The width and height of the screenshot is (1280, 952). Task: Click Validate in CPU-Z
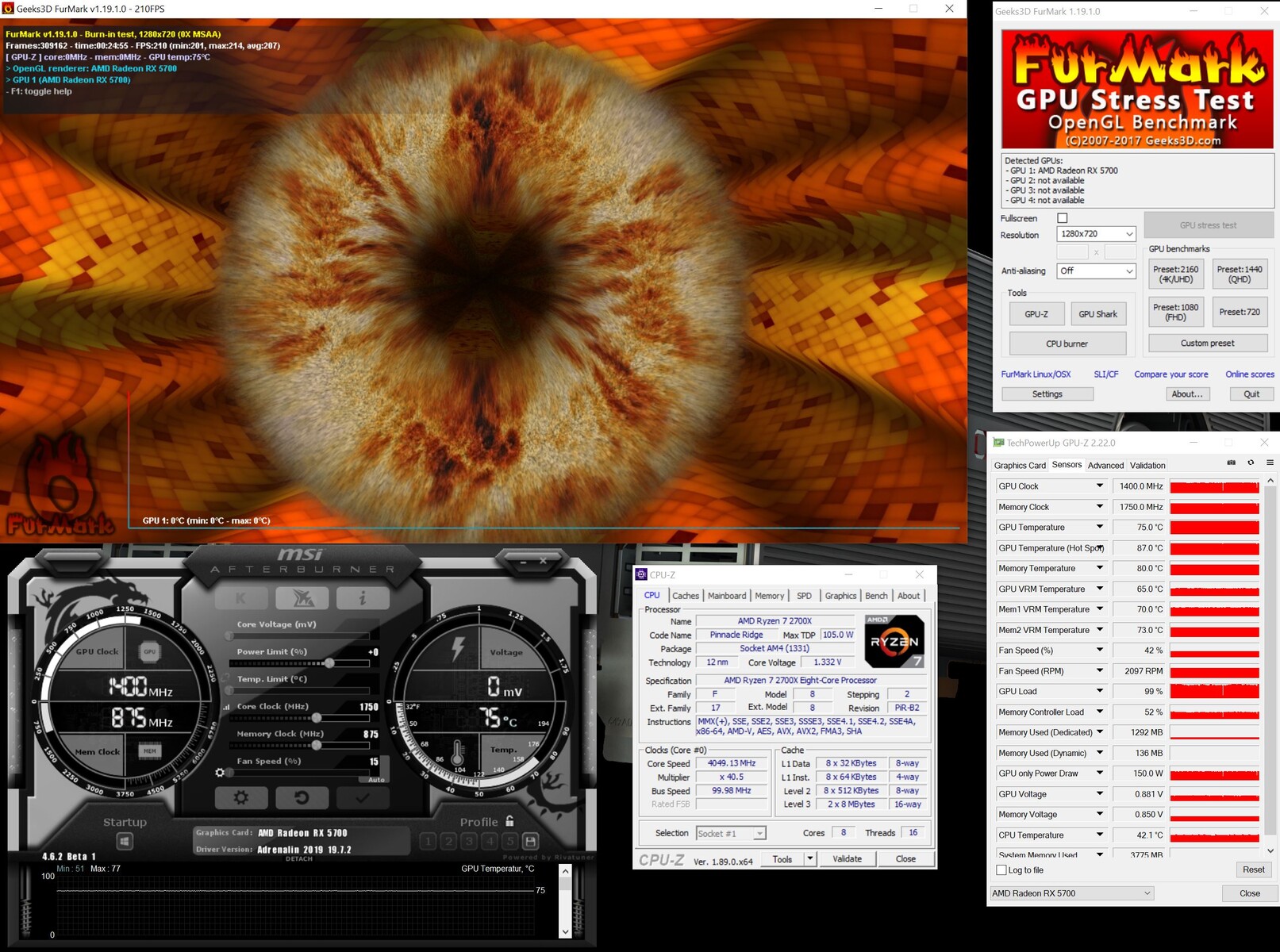click(847, 859)
